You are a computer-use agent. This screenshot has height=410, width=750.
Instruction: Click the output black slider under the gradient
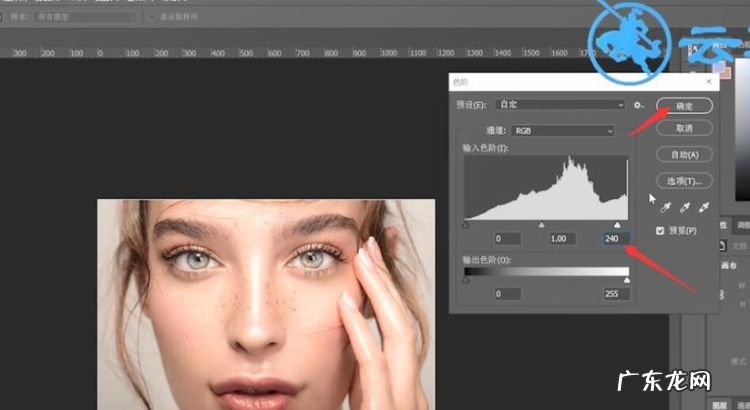click(x=466, y=280)
